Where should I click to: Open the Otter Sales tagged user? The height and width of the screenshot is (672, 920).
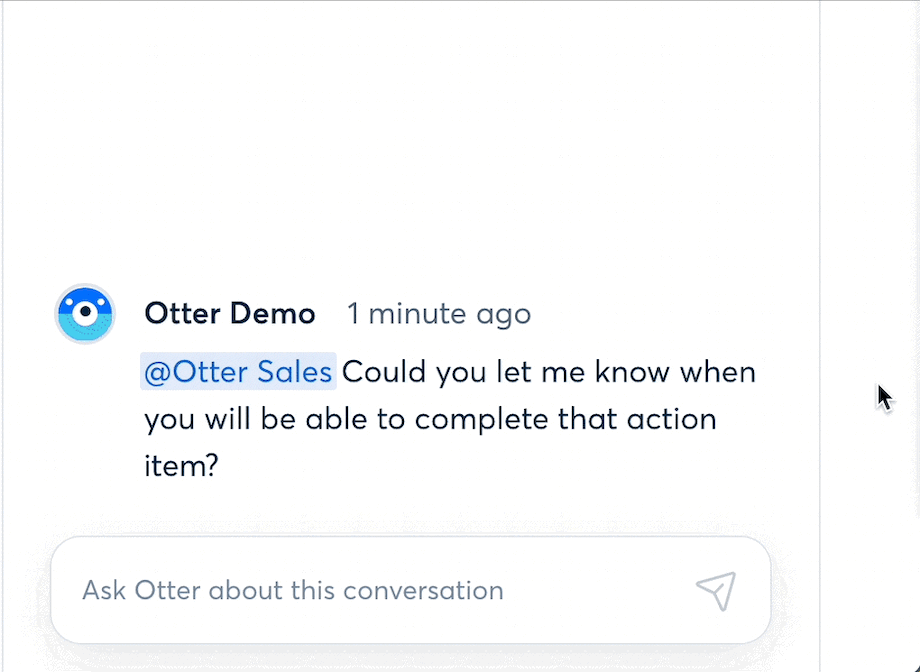[x=238, y=372]
